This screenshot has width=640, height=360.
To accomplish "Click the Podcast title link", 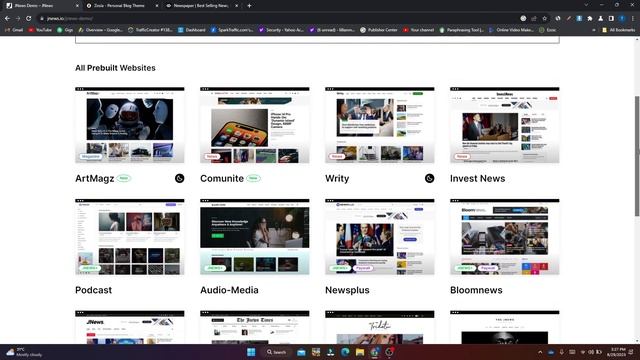I will pos(93,290).
